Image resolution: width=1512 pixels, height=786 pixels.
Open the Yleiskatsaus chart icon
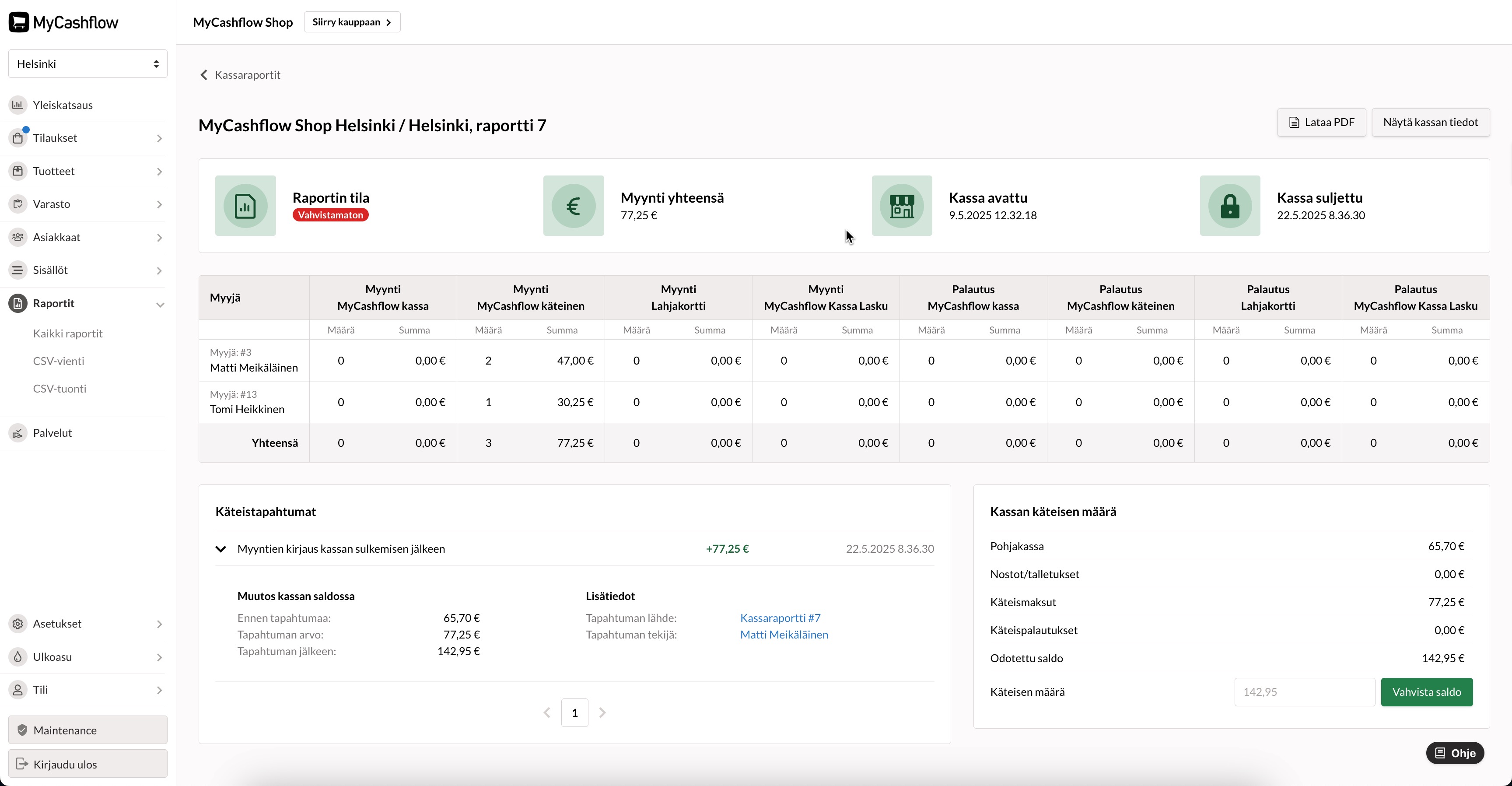coord(18,105)
